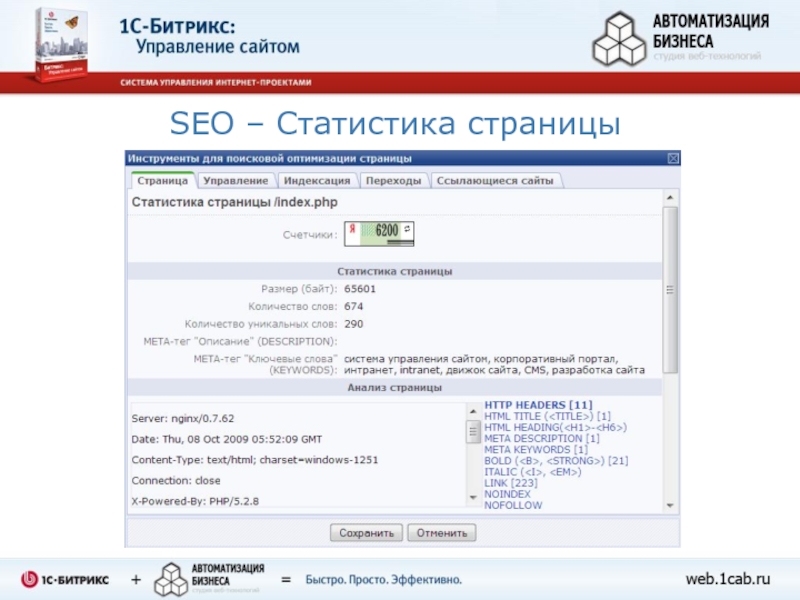
Task: Open the Индексация tab
Action: pos(317,181)
